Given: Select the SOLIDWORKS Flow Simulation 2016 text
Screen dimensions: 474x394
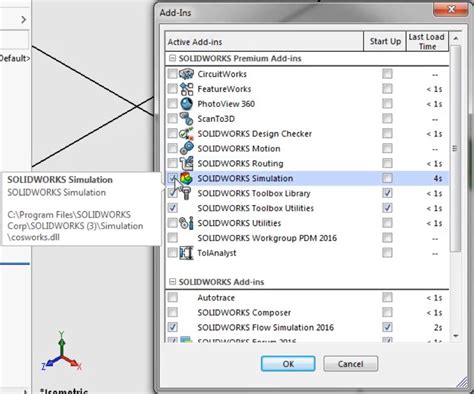Looking at the screenshot, I should pyautogui.click(x=265, y=327).
